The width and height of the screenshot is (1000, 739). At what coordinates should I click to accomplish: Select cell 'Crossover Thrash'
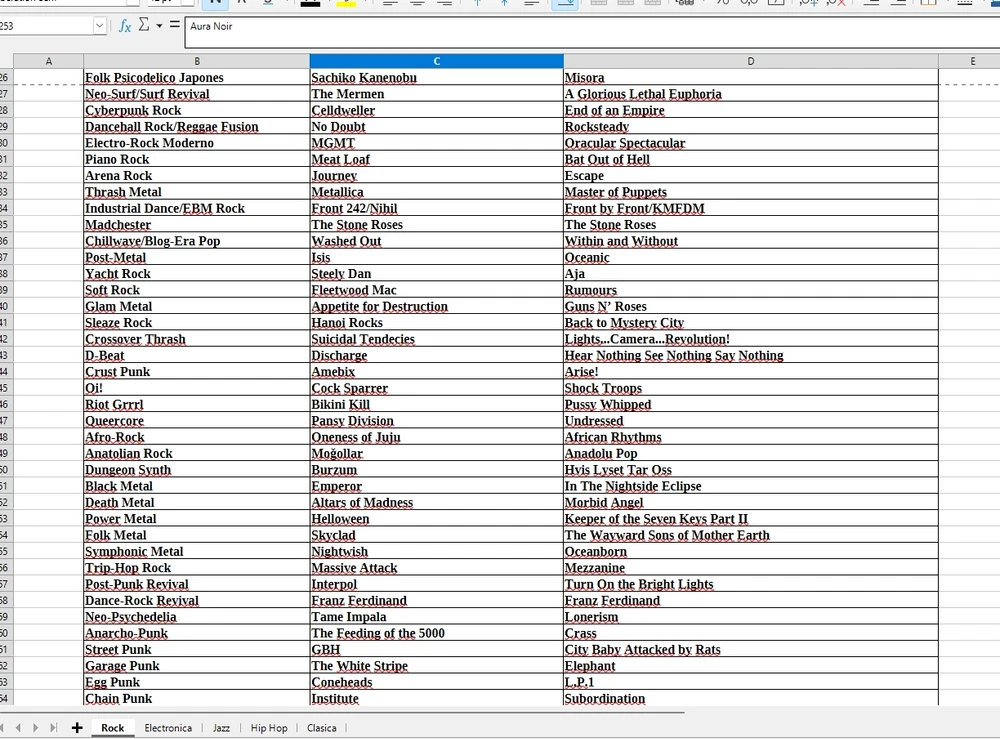click(196, 339)
